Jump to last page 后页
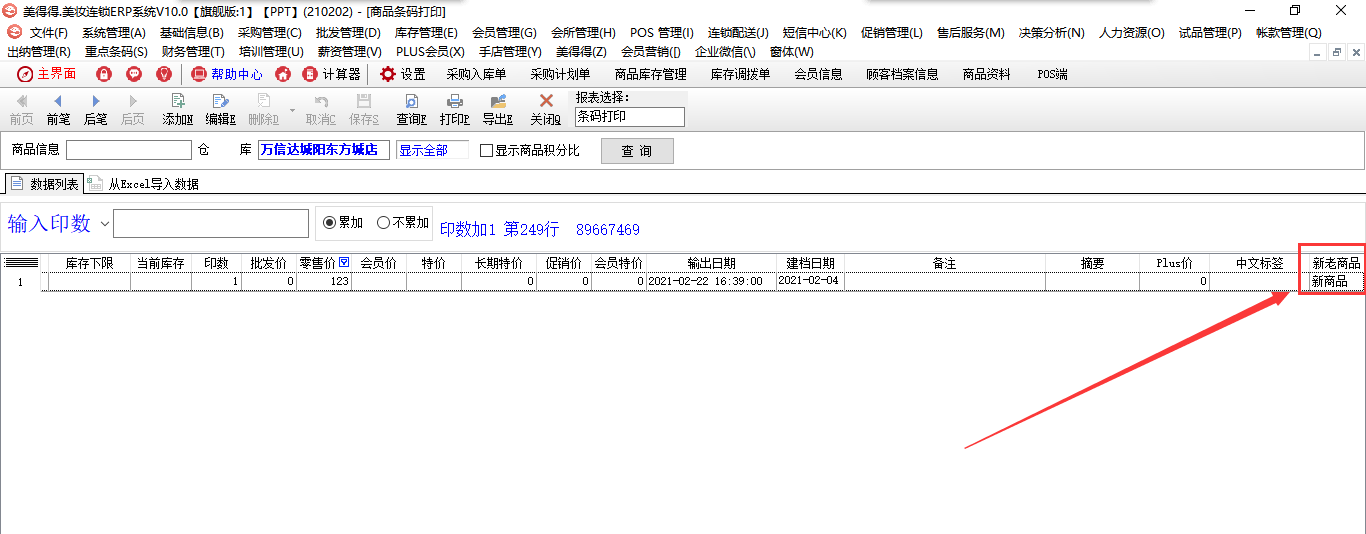The width and height of the screenshot is (1366, 534). pos(132,110)
